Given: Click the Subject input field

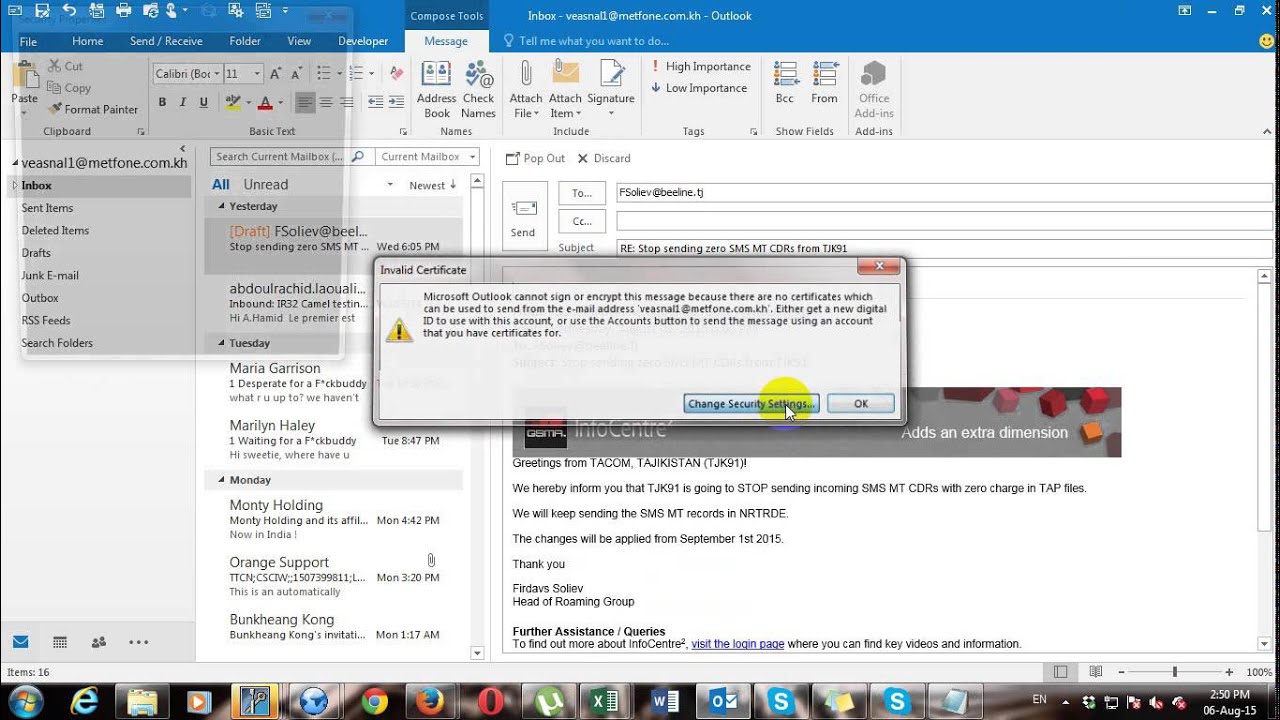Looking at the screenshot, I should [944, 248].
